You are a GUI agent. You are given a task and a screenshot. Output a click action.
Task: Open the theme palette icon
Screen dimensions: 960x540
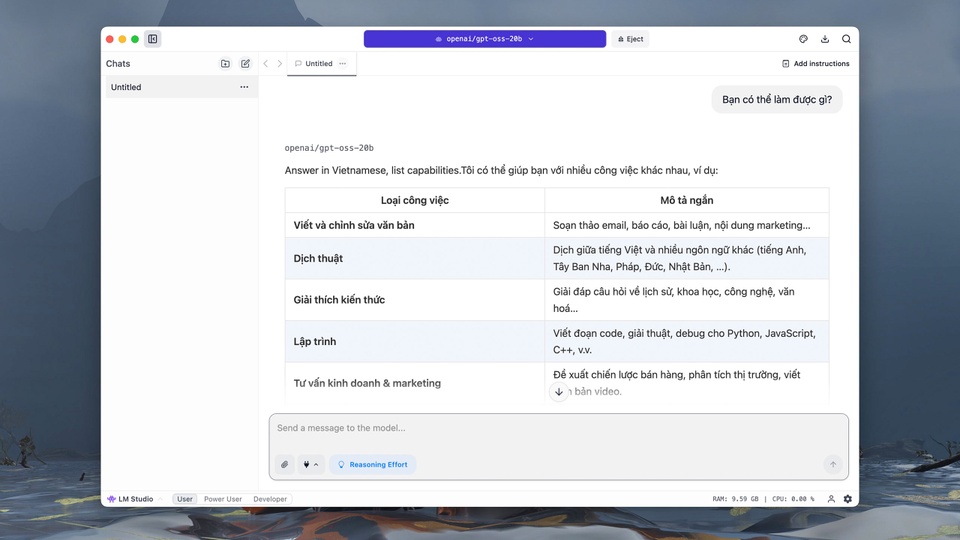click(803, 39)
